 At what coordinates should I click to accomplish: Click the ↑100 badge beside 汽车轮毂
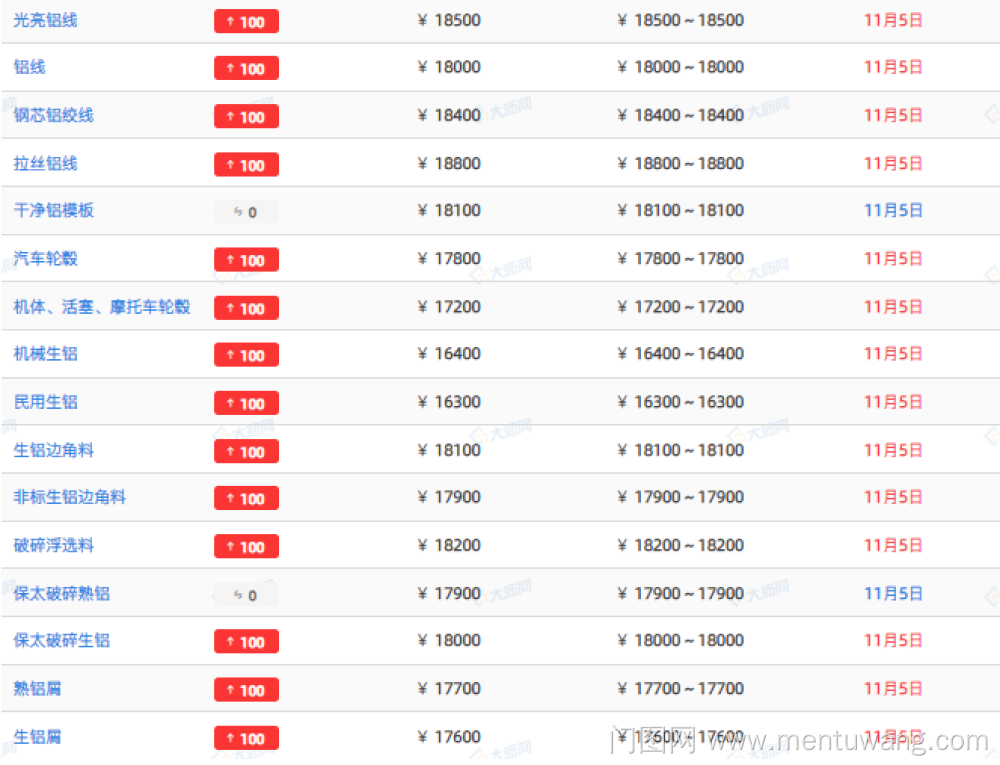pyautogui.click(x=246, y=260)
